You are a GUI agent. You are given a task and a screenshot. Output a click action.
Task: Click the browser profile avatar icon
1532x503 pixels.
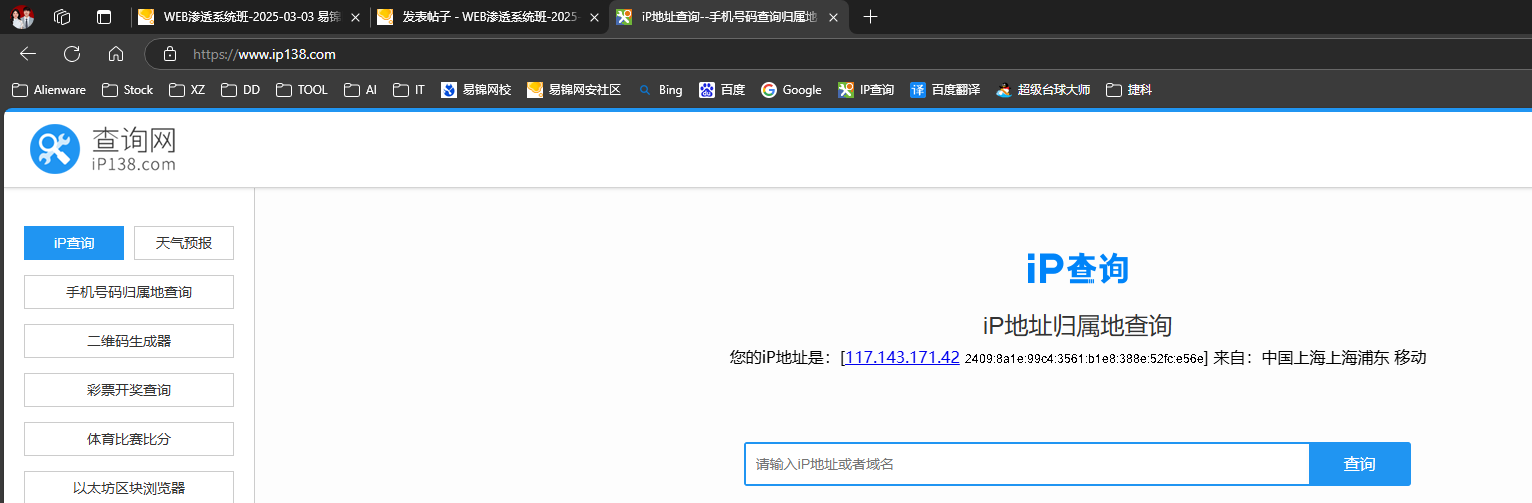(23, 17)
